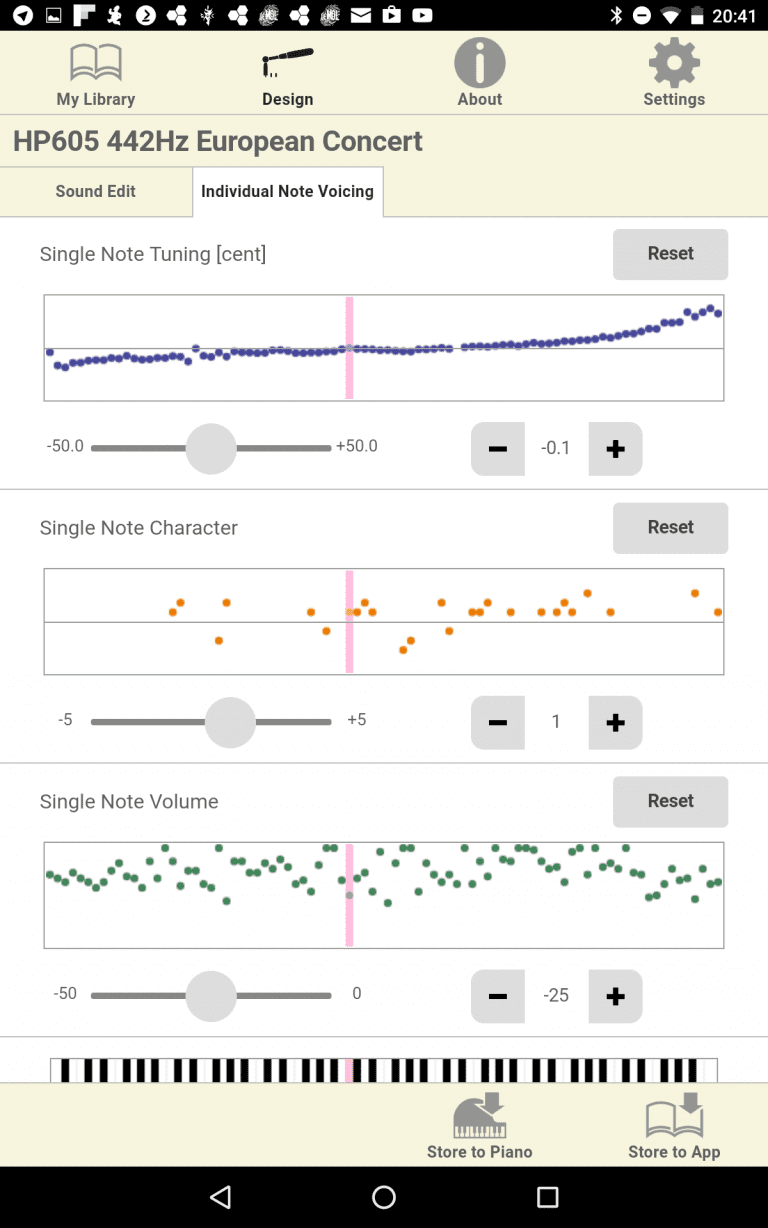
Task: Open the About information page
Action: pyautogui.click(x=479, y=72)
